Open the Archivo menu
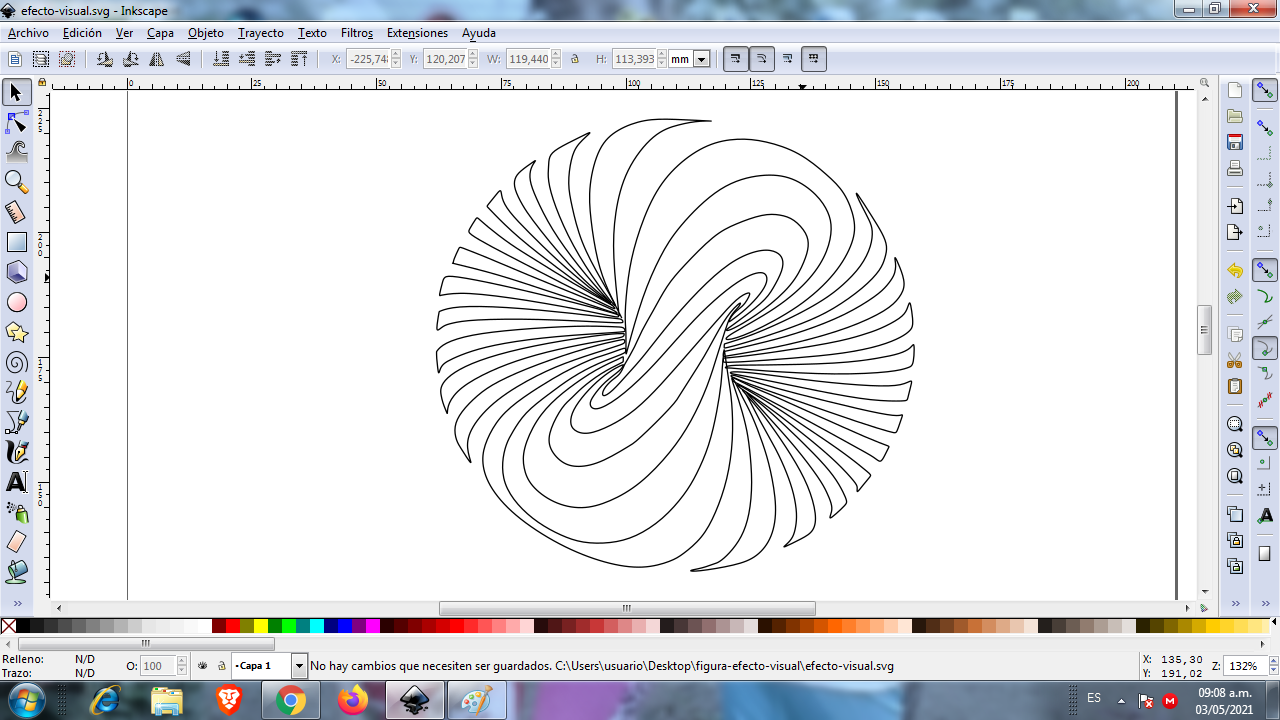Screen dimensions: 1280x720 (x=28, y=33)
